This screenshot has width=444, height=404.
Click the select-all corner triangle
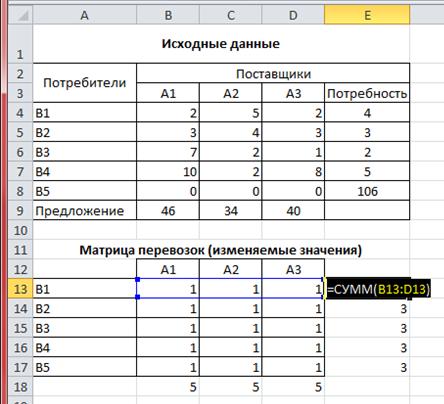[21, 15]
